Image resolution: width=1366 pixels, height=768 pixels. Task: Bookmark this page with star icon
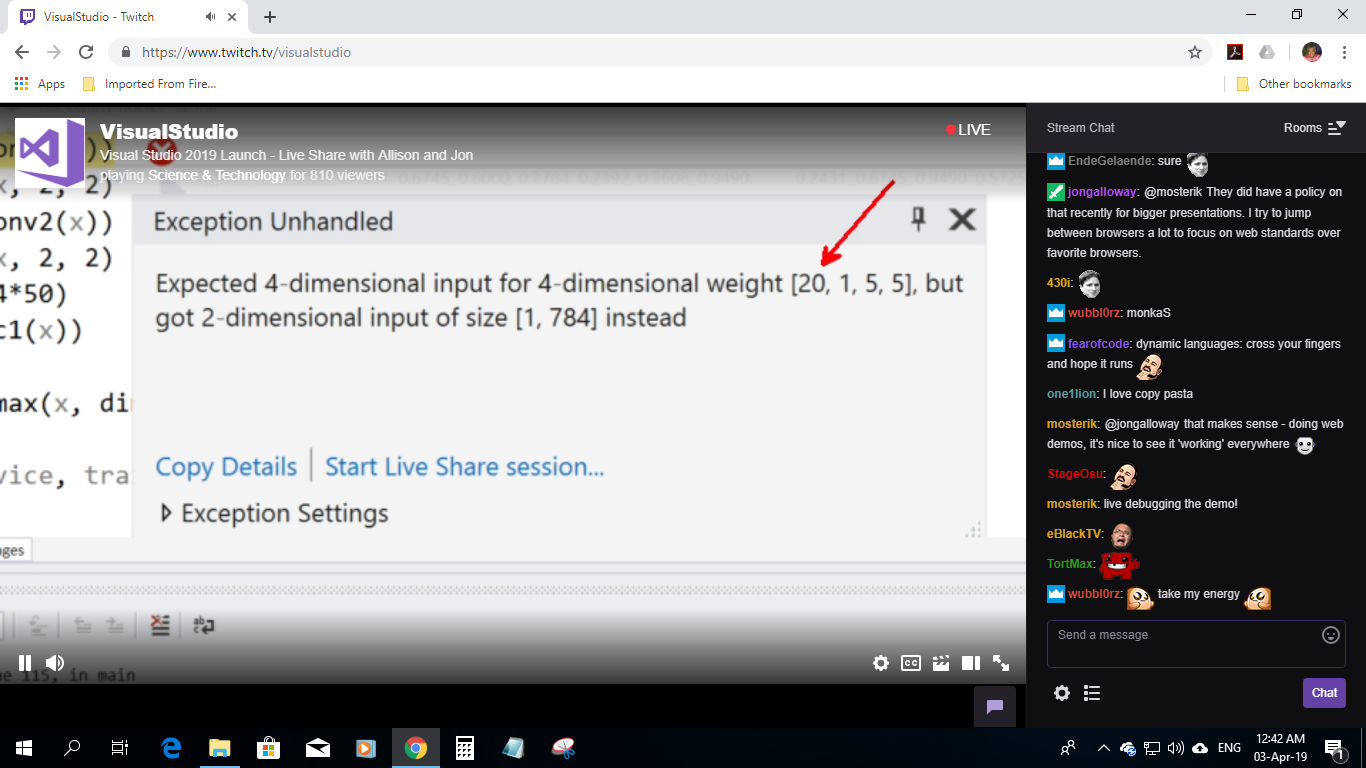(x=1195, y=52)
